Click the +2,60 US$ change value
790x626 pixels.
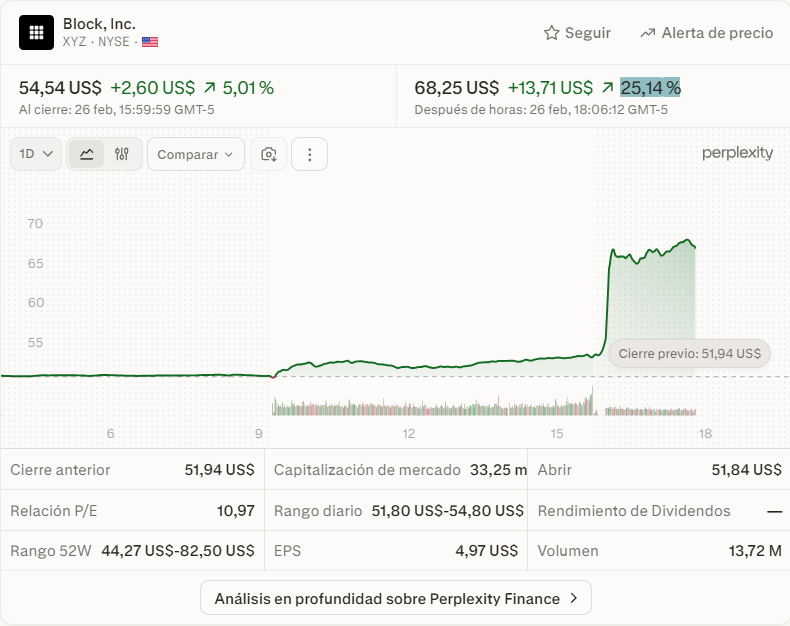point(153,88)
